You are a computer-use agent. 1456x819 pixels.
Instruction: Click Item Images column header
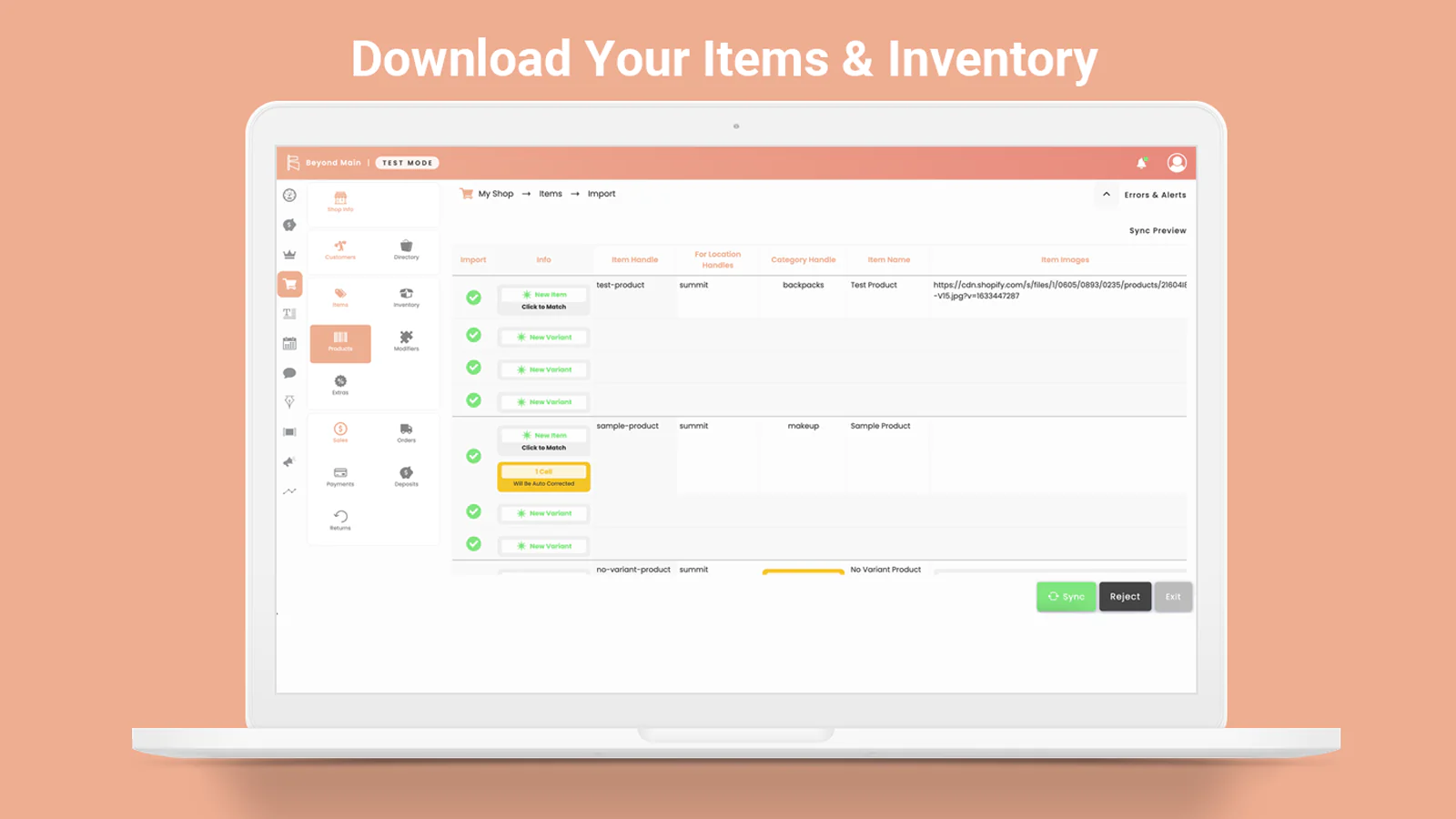[1065, 260]
